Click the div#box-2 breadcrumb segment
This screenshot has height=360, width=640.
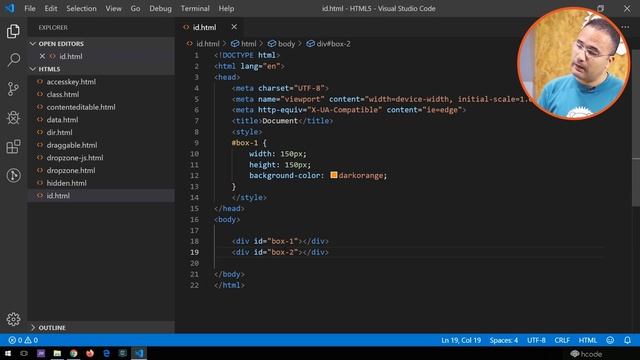pyautogui.click(x=328, y=44)
